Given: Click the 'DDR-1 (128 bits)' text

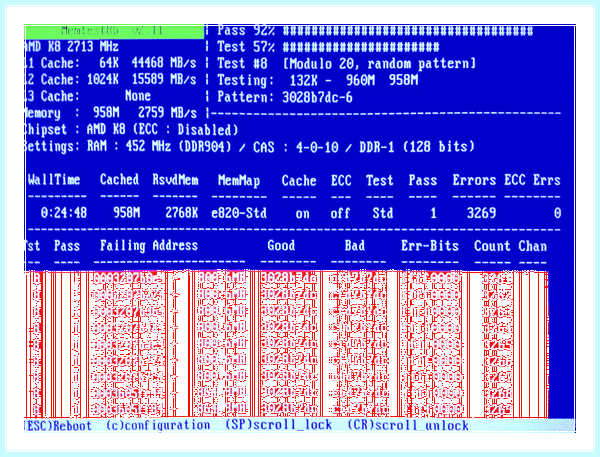Looking at the screenshot, I should coord(417,147).
